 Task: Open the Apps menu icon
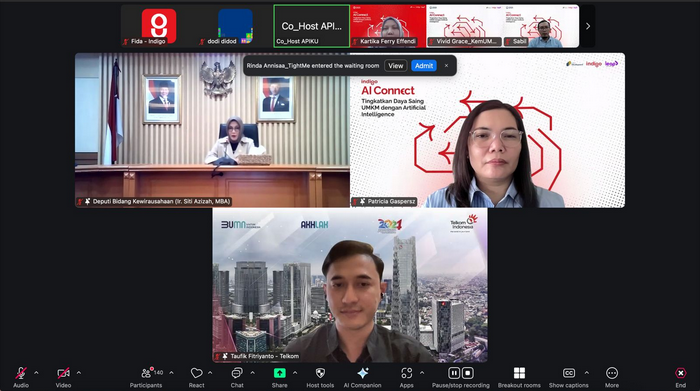tap(406, 373)
